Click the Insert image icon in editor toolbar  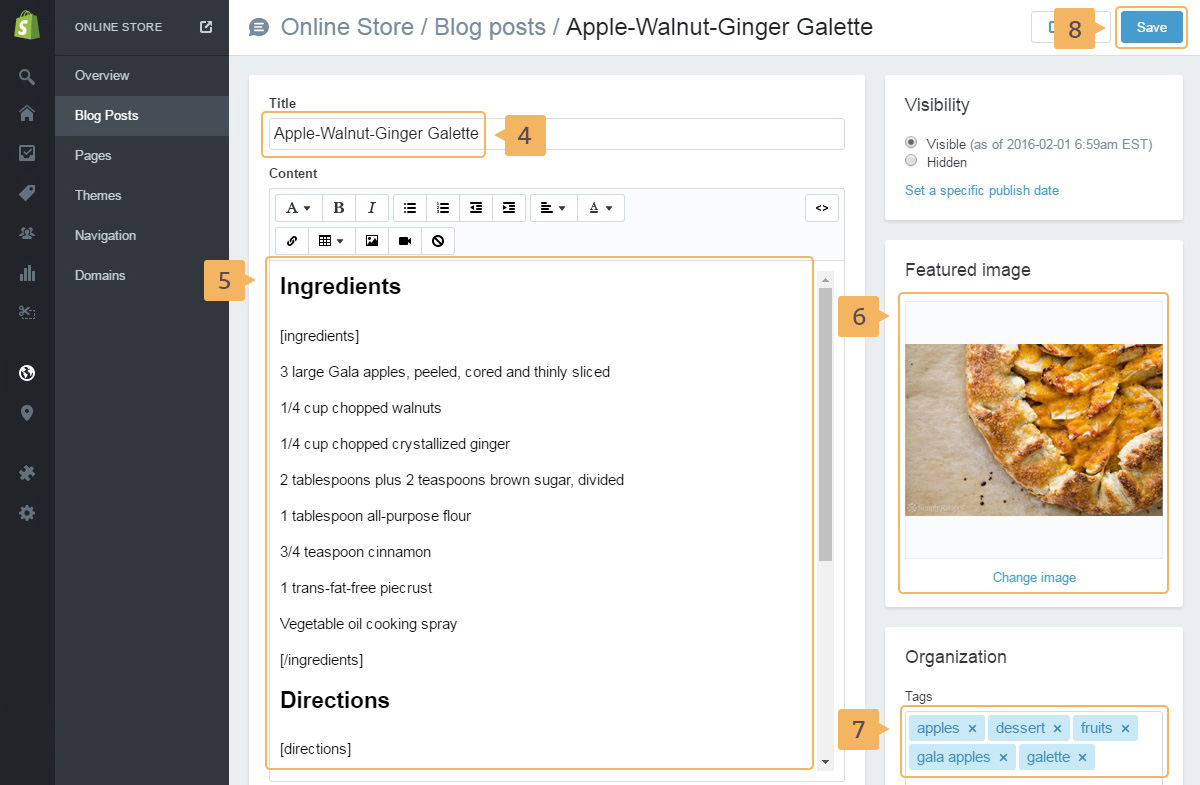click(372, 241)
